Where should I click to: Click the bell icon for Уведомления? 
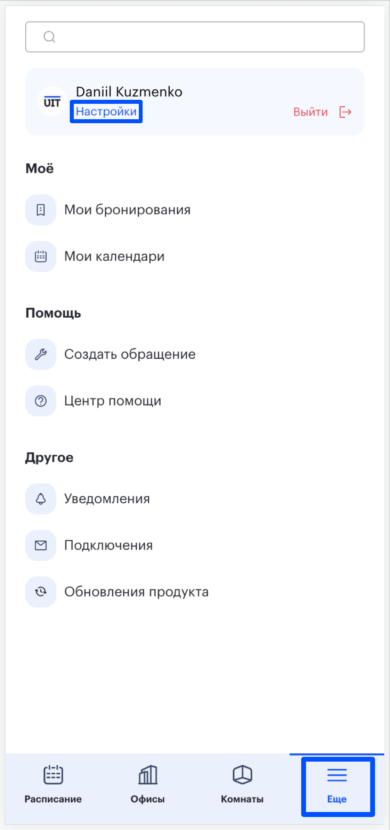[x=41, y=499]
